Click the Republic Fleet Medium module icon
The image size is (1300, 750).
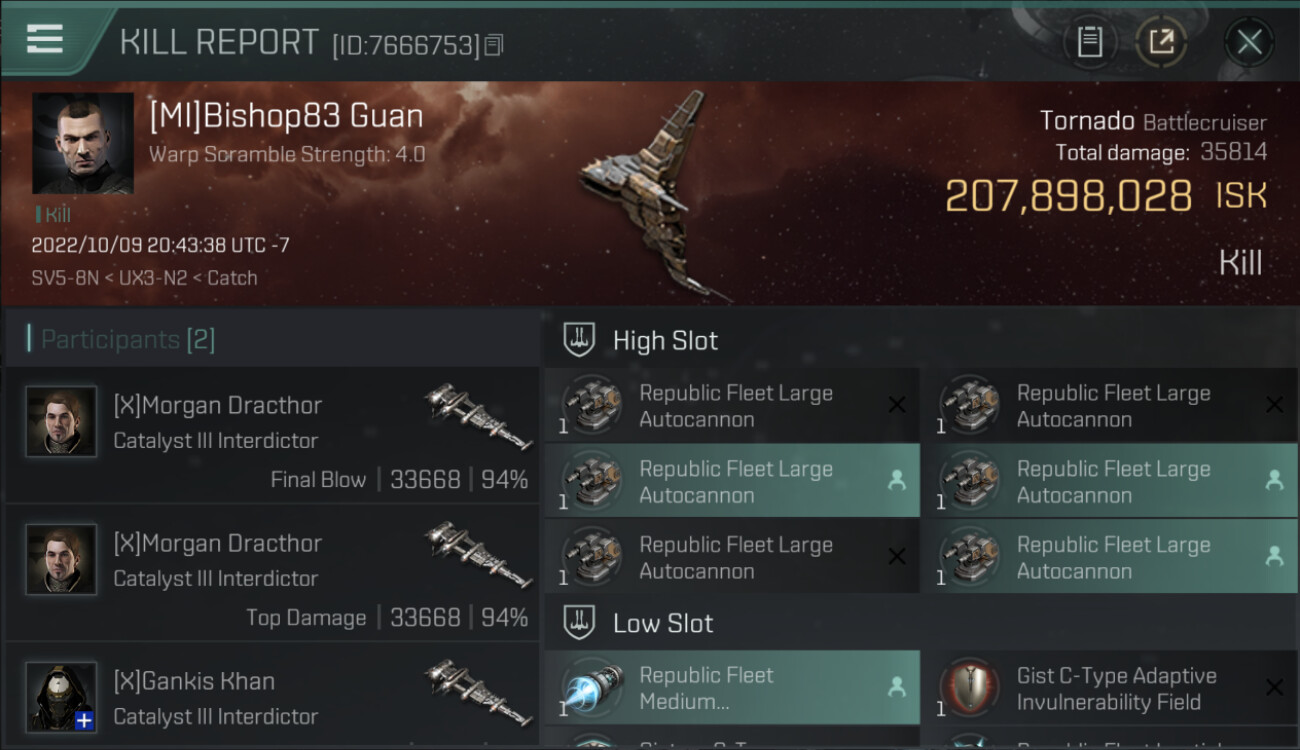(592, 689)
